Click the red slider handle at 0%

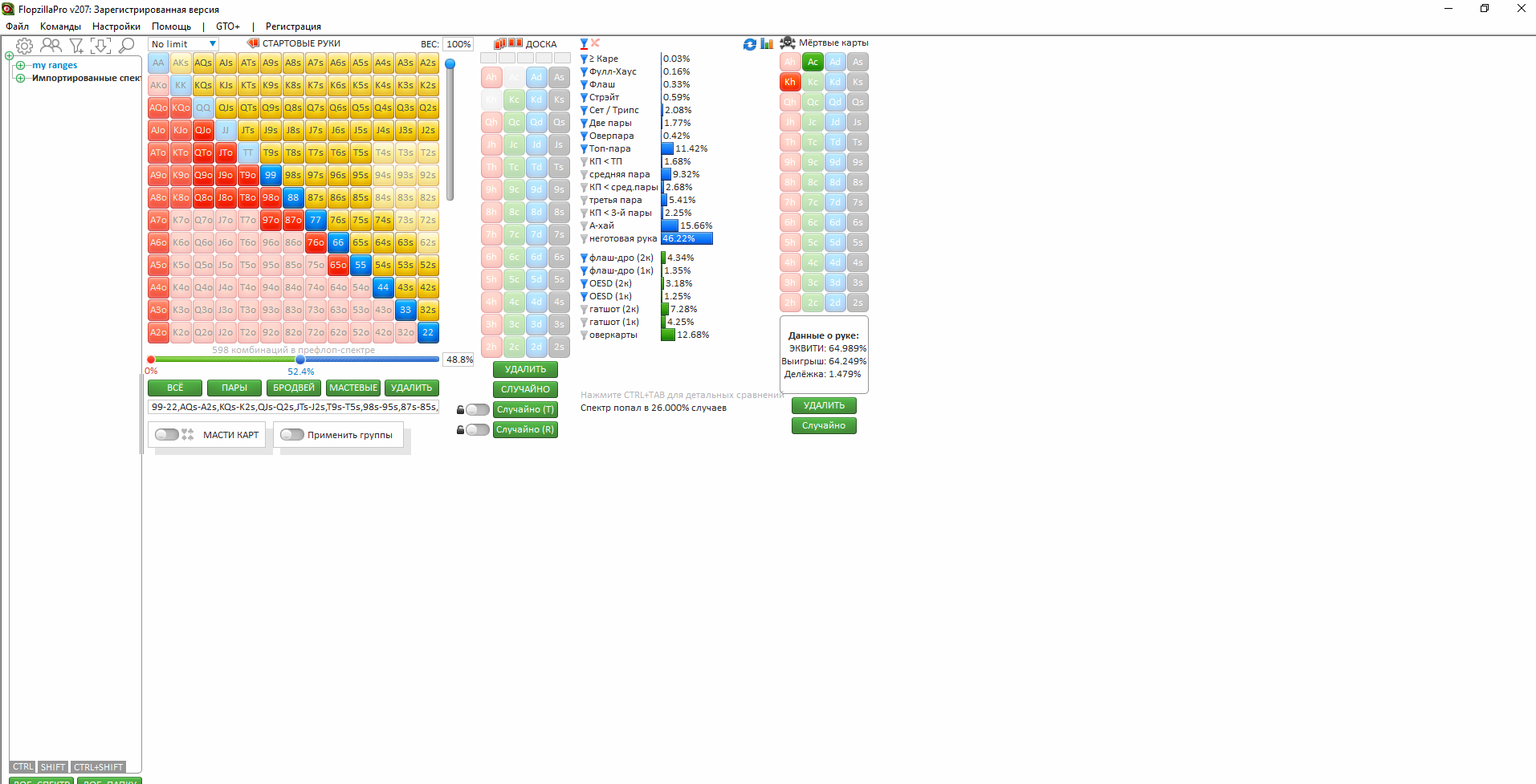(151, 360)
